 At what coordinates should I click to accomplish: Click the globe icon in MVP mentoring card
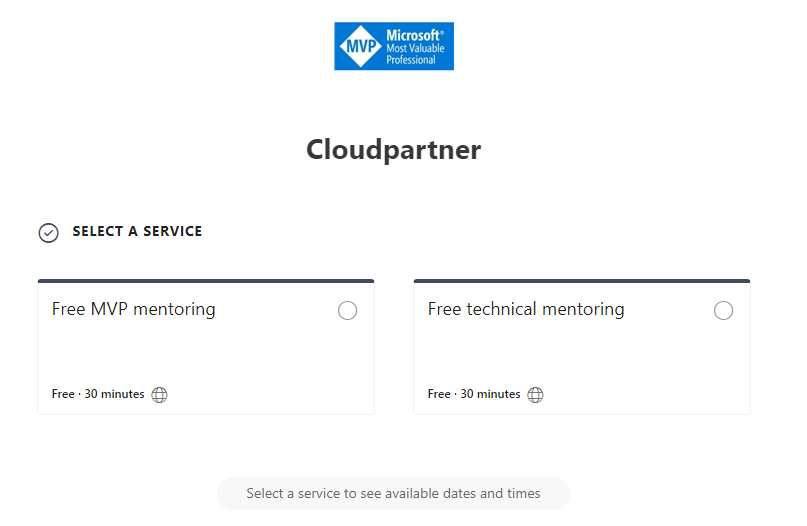(160, 395)
